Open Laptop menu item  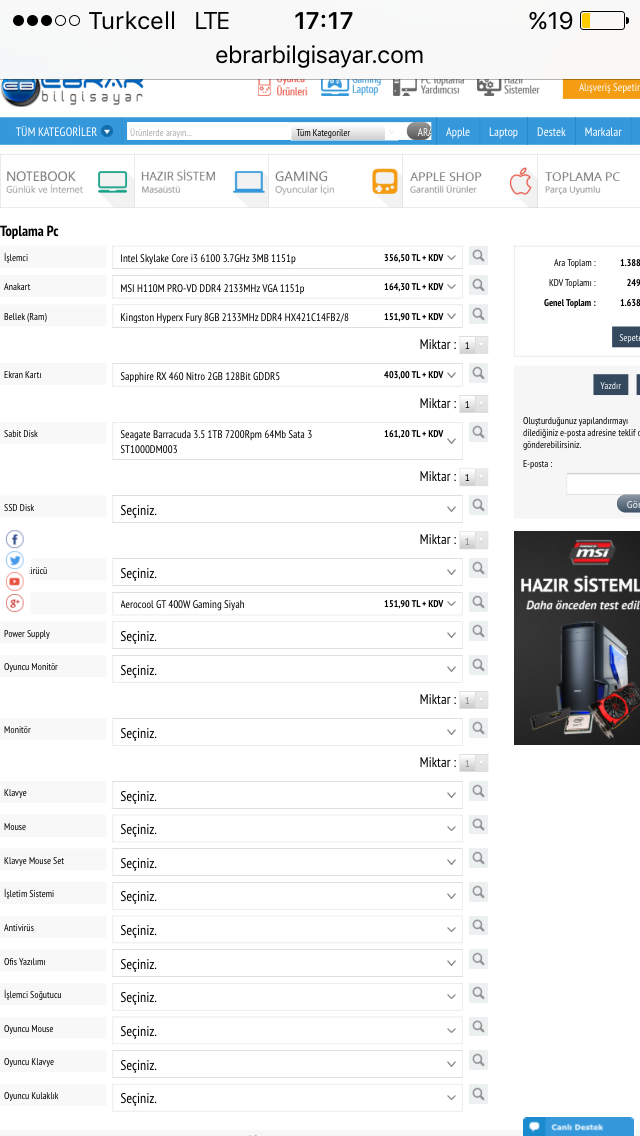click(x=503, y=132)
